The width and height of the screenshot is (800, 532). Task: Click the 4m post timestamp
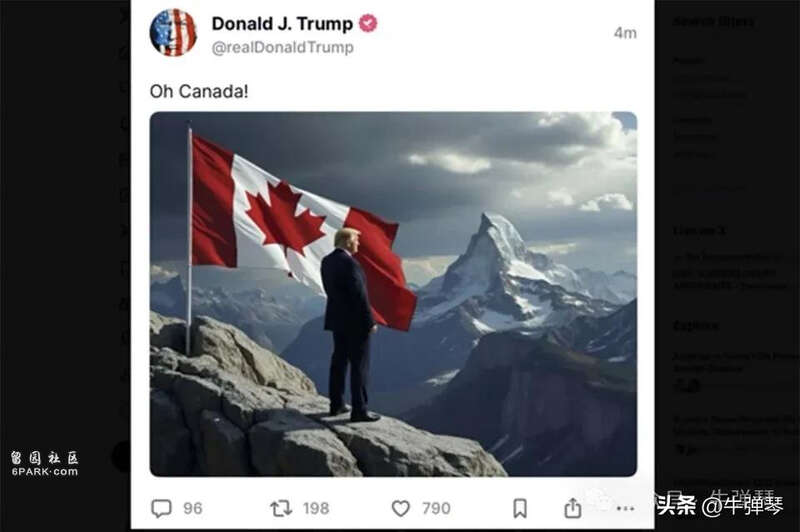point(625,33)
